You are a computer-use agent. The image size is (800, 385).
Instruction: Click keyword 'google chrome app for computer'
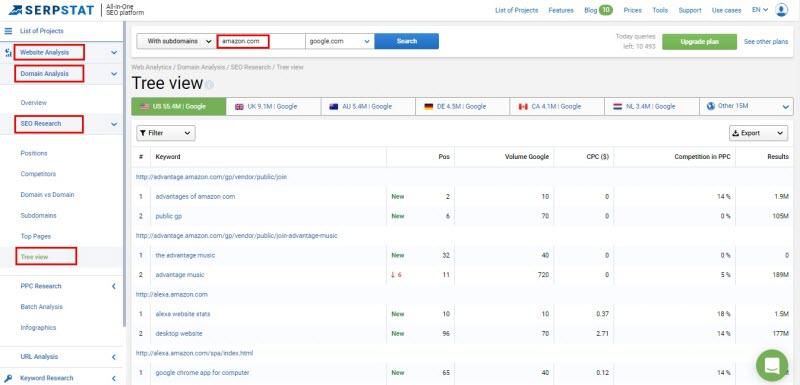coord(203,373)
